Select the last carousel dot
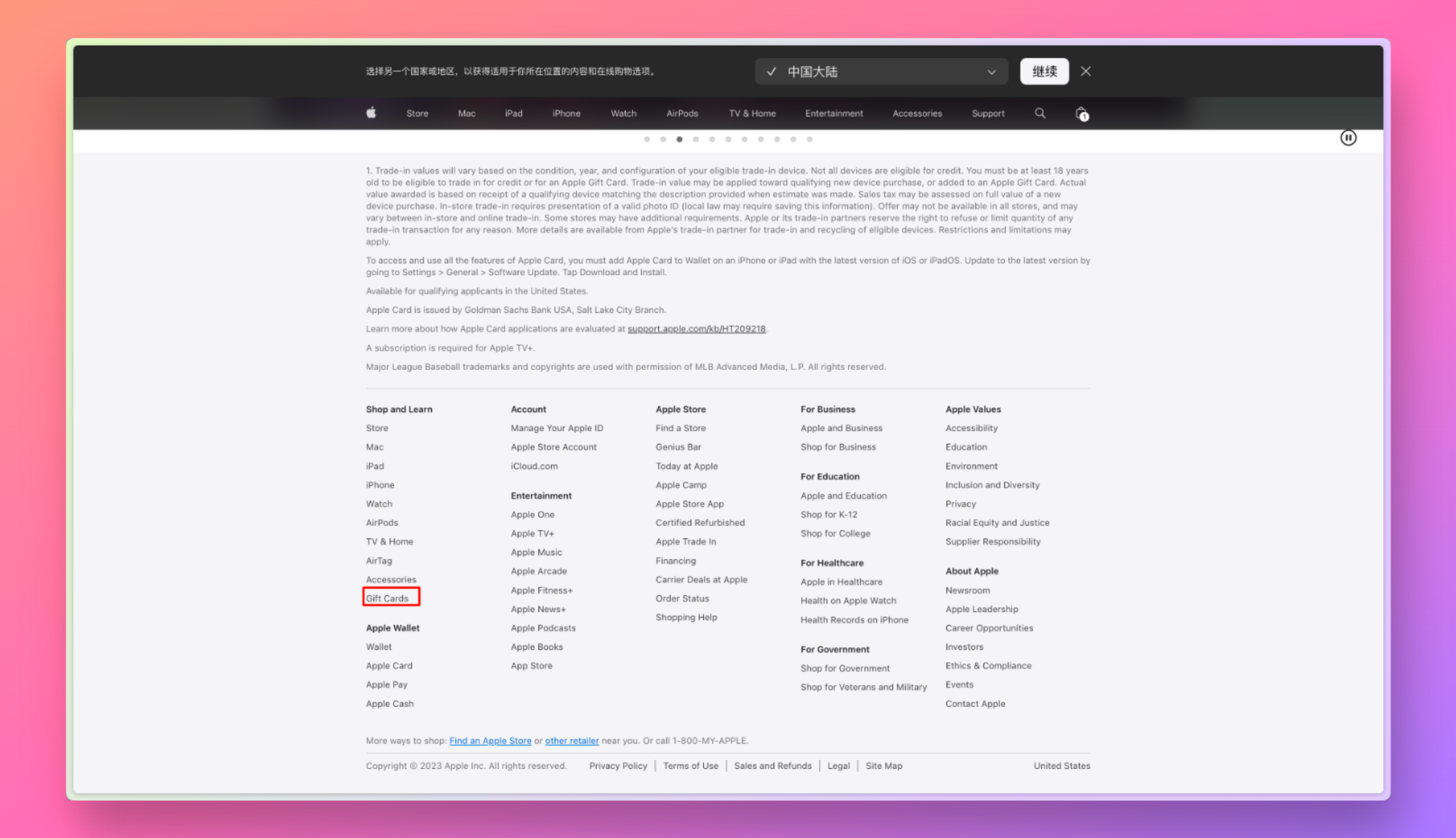The height and width of the screenshot is (838, 1456). click(810, 139)
